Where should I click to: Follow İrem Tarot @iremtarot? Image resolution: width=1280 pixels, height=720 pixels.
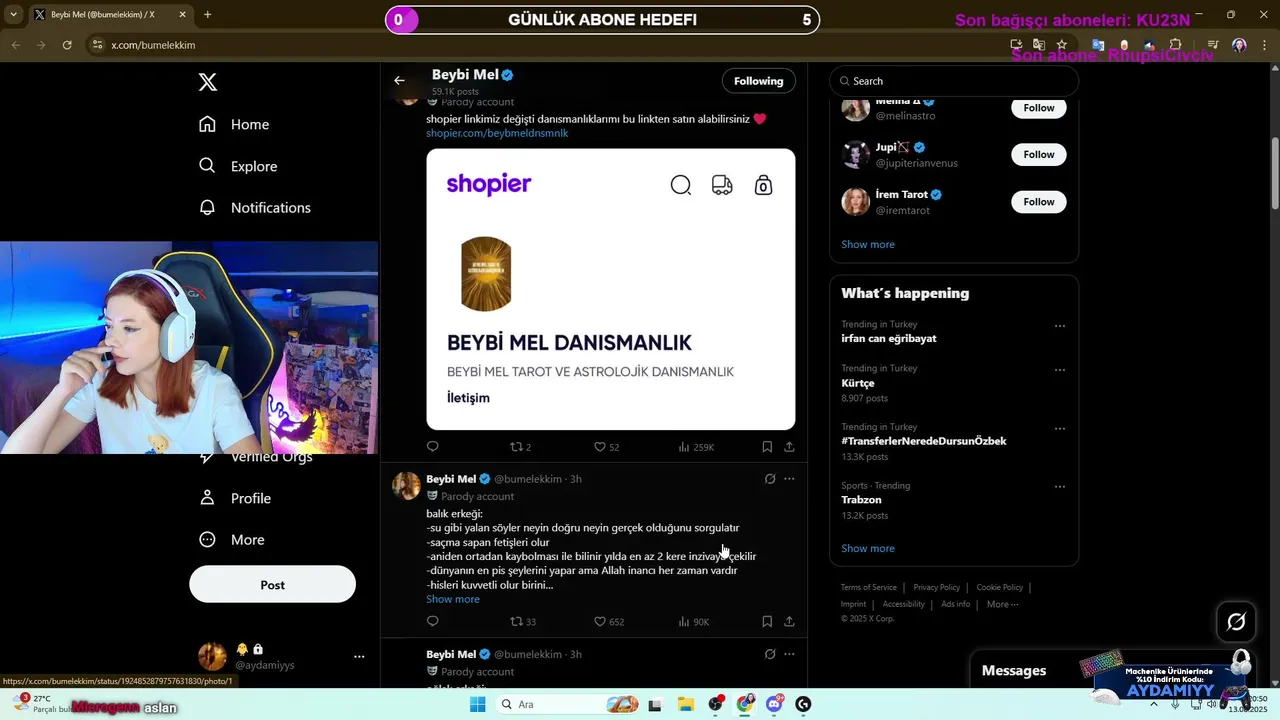click(x=1038, y=202)
